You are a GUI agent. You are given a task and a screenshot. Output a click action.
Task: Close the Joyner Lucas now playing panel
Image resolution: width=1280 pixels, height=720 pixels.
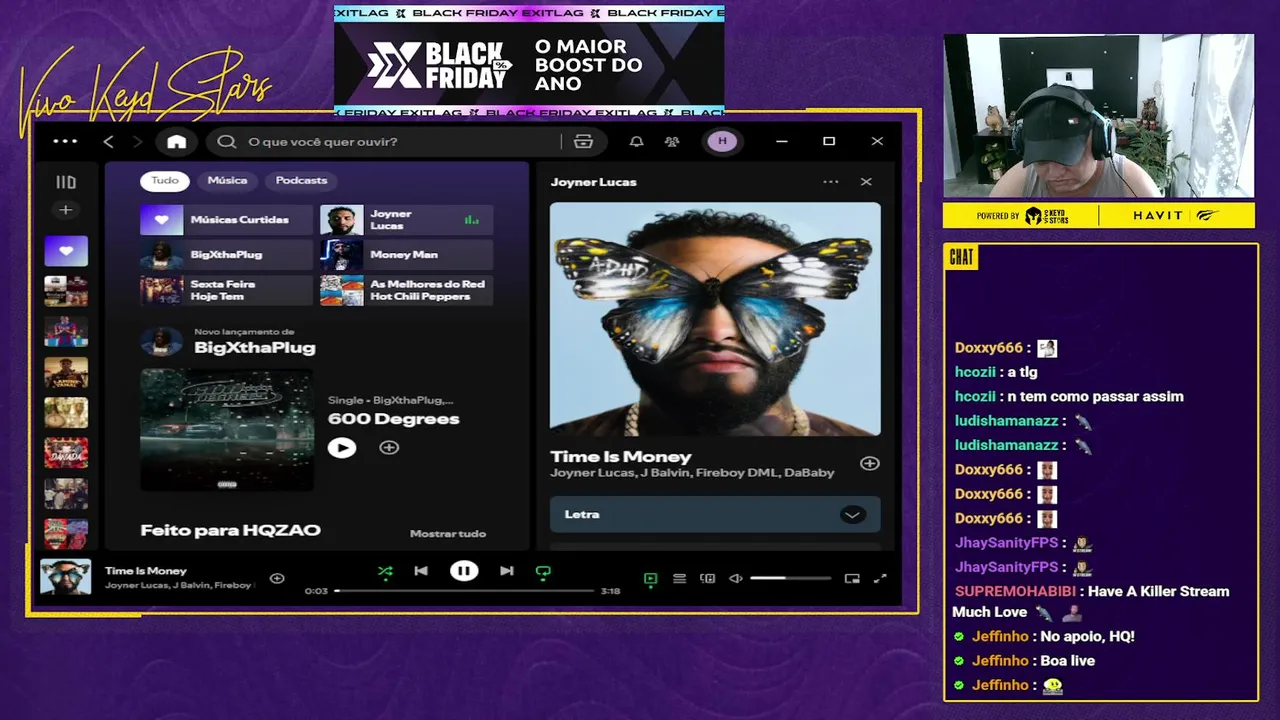click(x=866, y=182)
